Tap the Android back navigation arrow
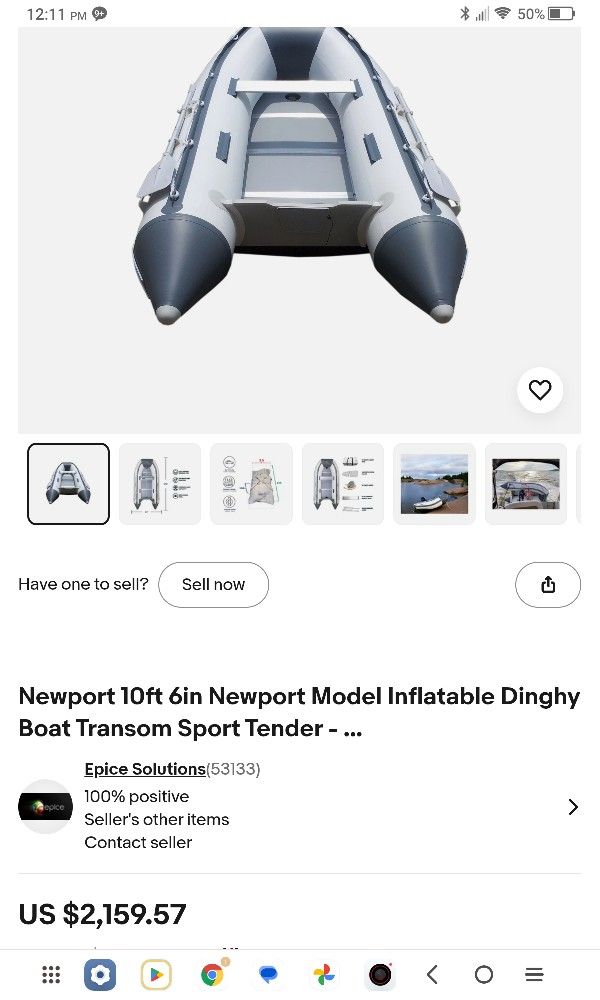The image size is (600, 1000). click(432, 975)
